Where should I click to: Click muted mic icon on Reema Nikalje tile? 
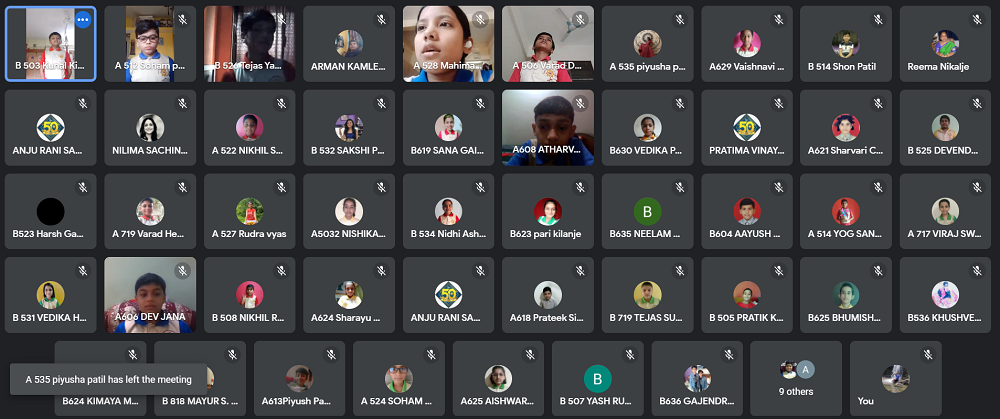pyautogui.click(x=978, y=20)
